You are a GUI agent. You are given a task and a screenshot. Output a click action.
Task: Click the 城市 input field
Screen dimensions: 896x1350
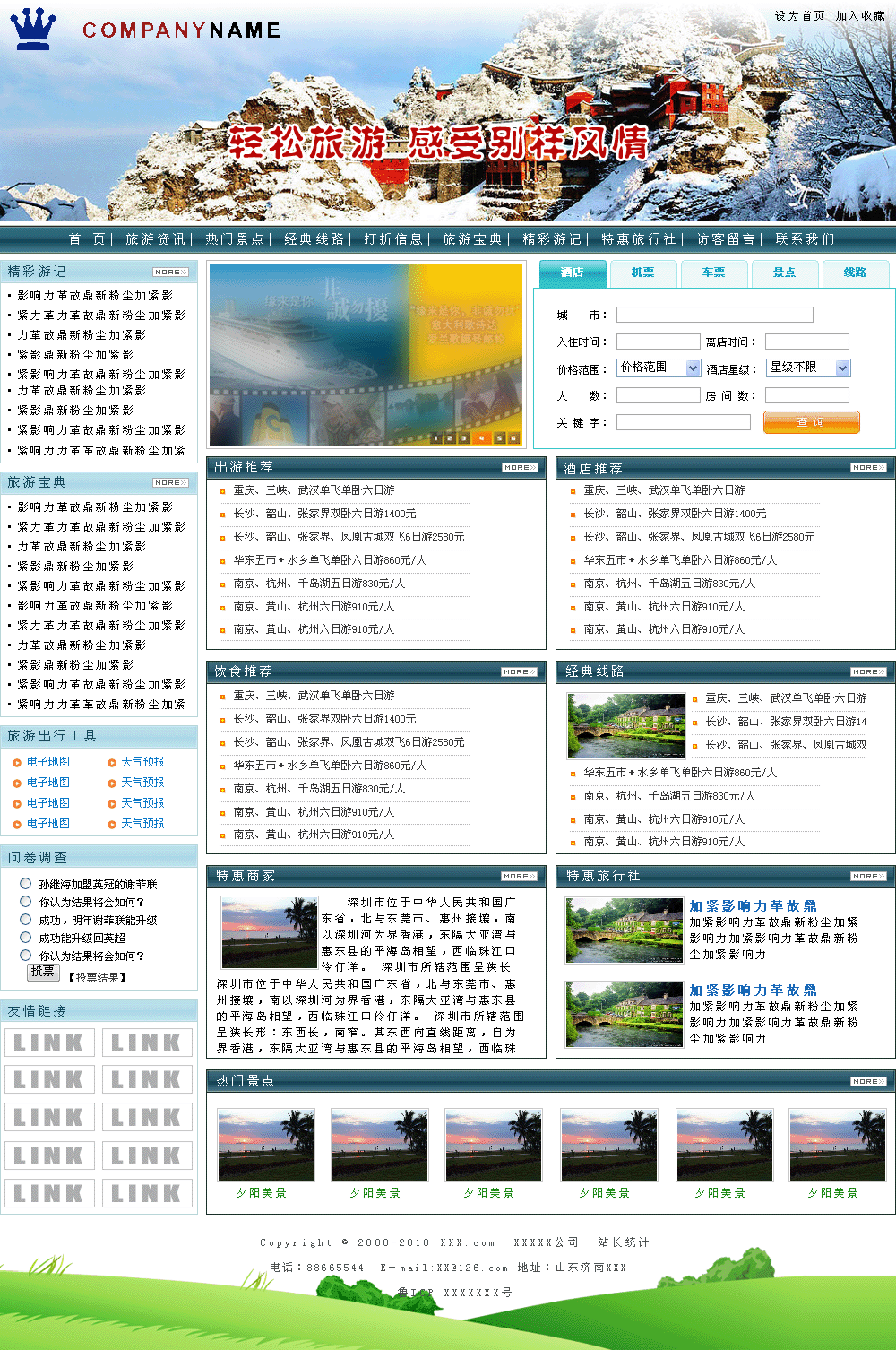coord(714,315)
